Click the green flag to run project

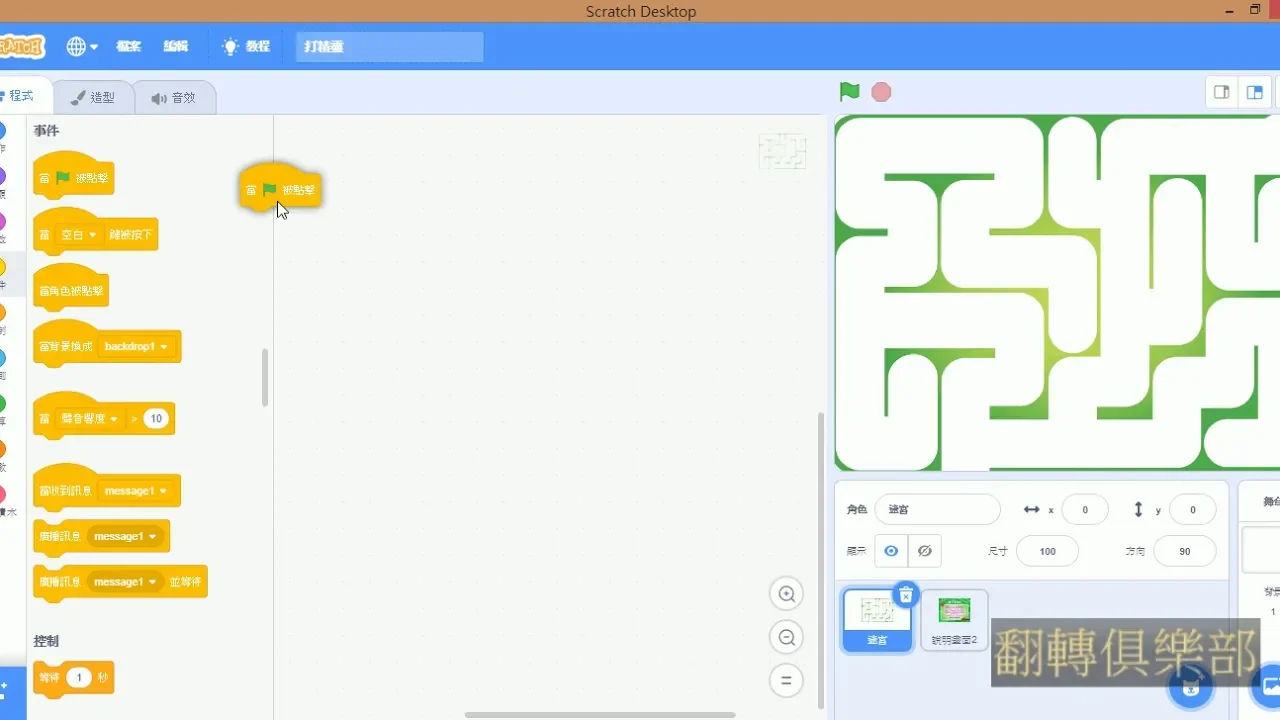click(849, 92)
